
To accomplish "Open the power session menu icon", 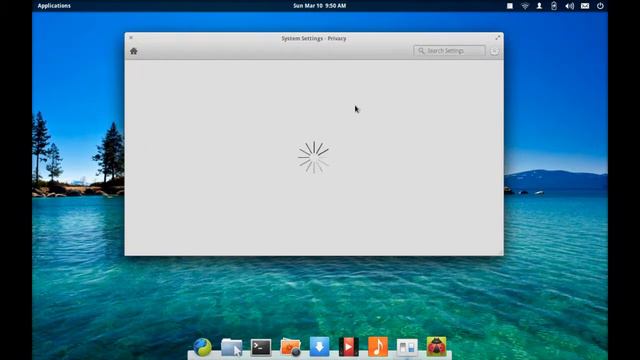I will click(x=600, y=6).
